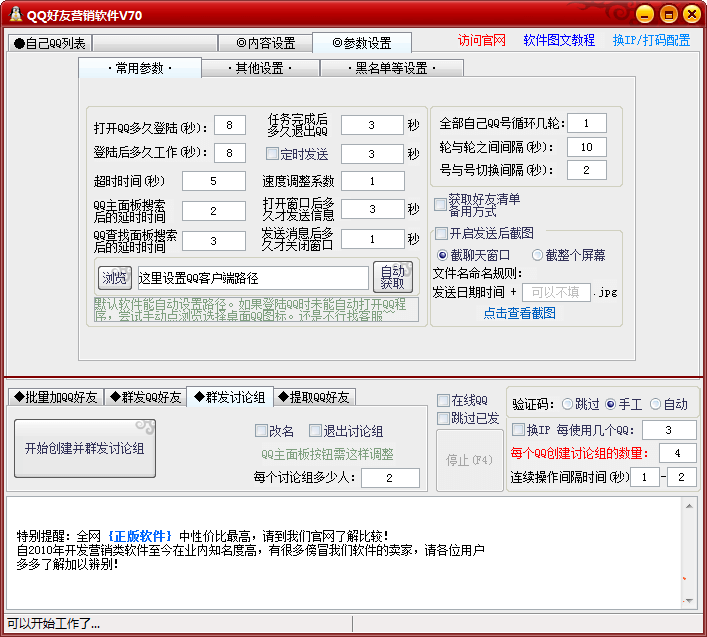Viewport: 707px width, 637px height.
Task: Click the log scrollbar down arrow
Action: (689, 600)
